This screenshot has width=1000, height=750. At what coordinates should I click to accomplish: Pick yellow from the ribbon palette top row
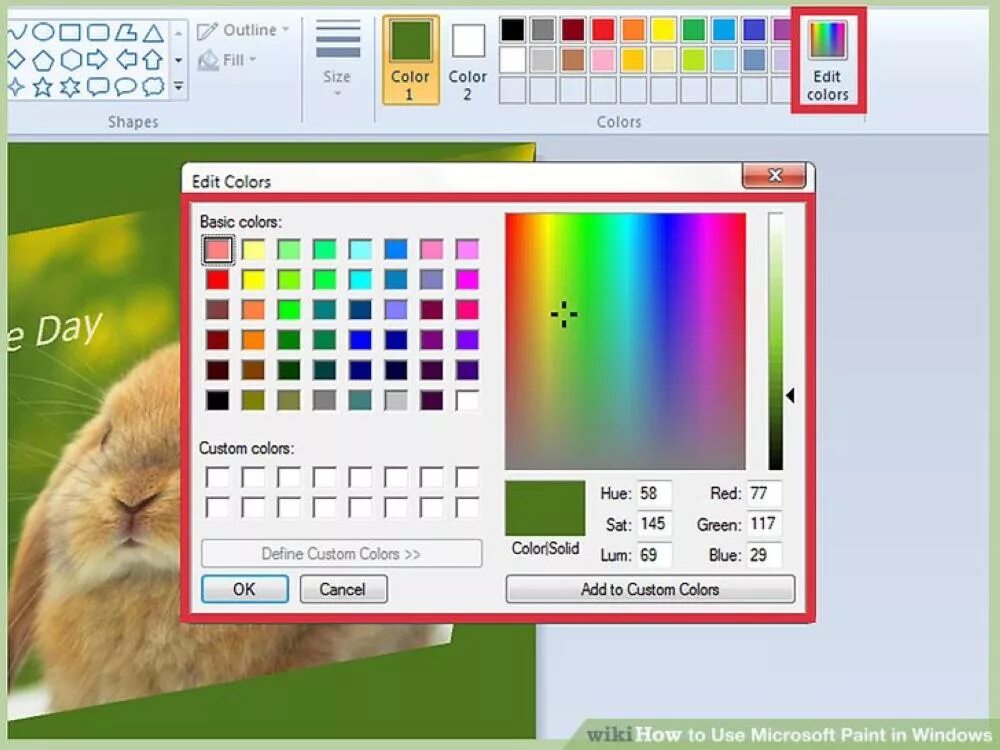664,29
